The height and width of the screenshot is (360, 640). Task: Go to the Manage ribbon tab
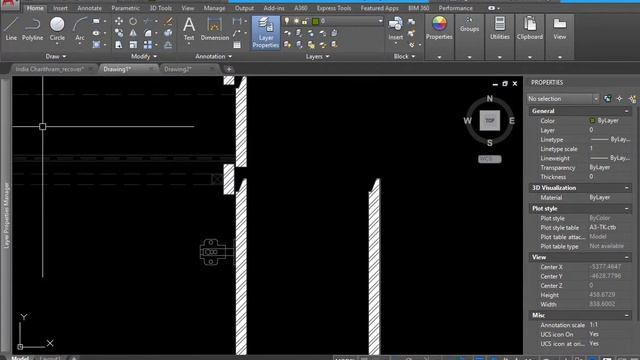click(x=214, y=8)
